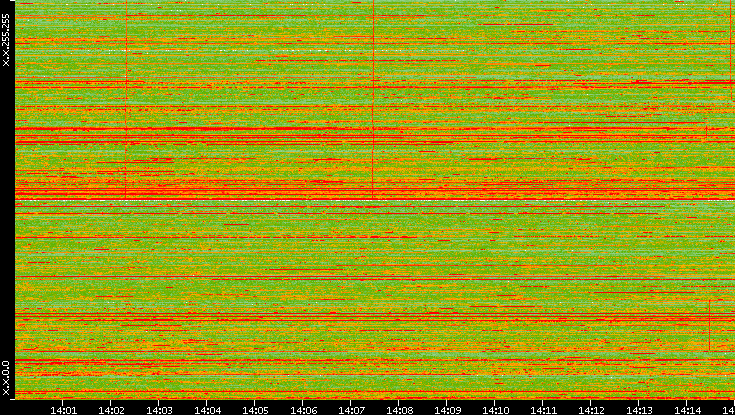Click the 14:01 time axis label

(x=63, y=410)
